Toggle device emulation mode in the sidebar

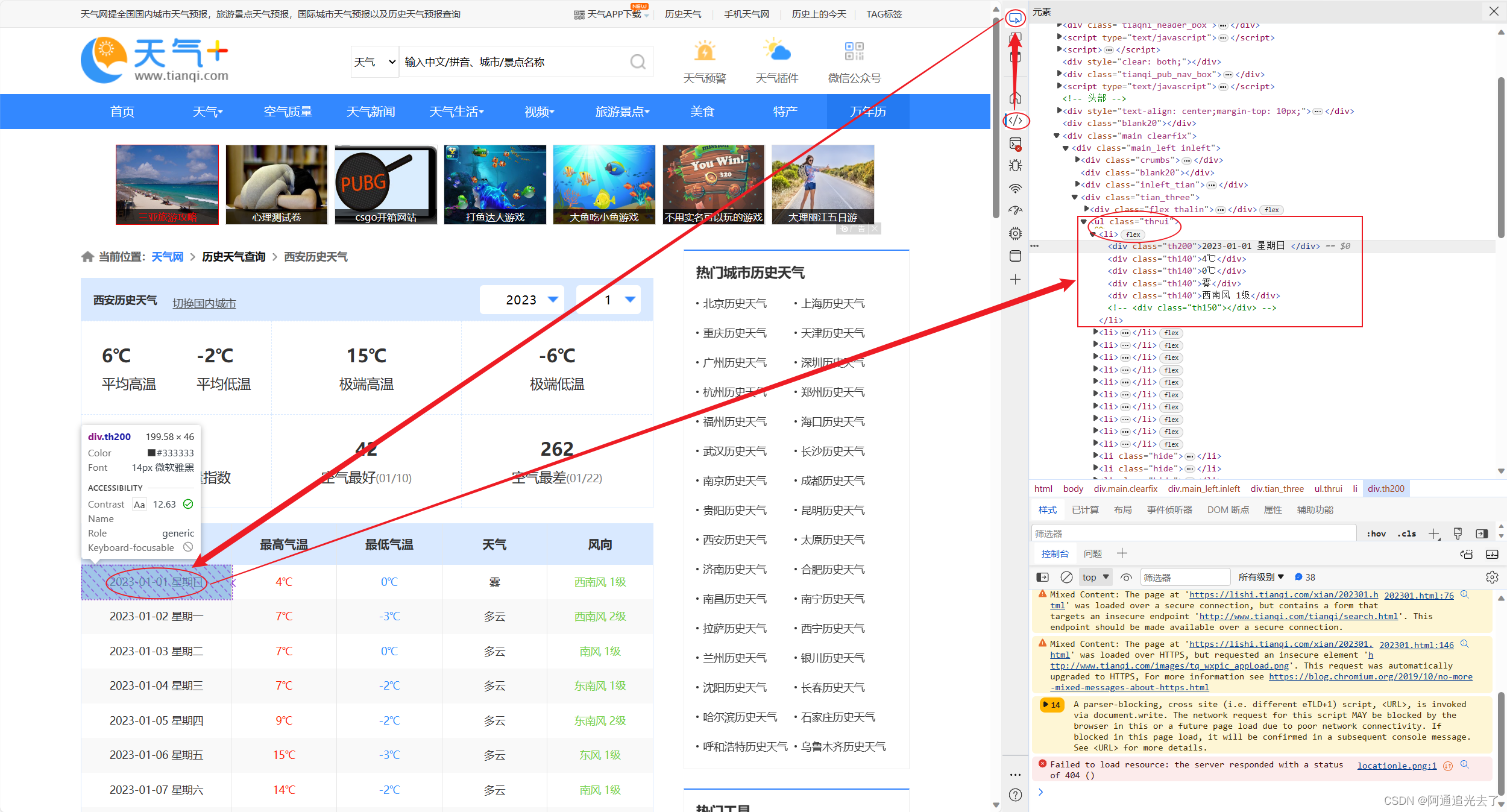[x=1015, y=56]
